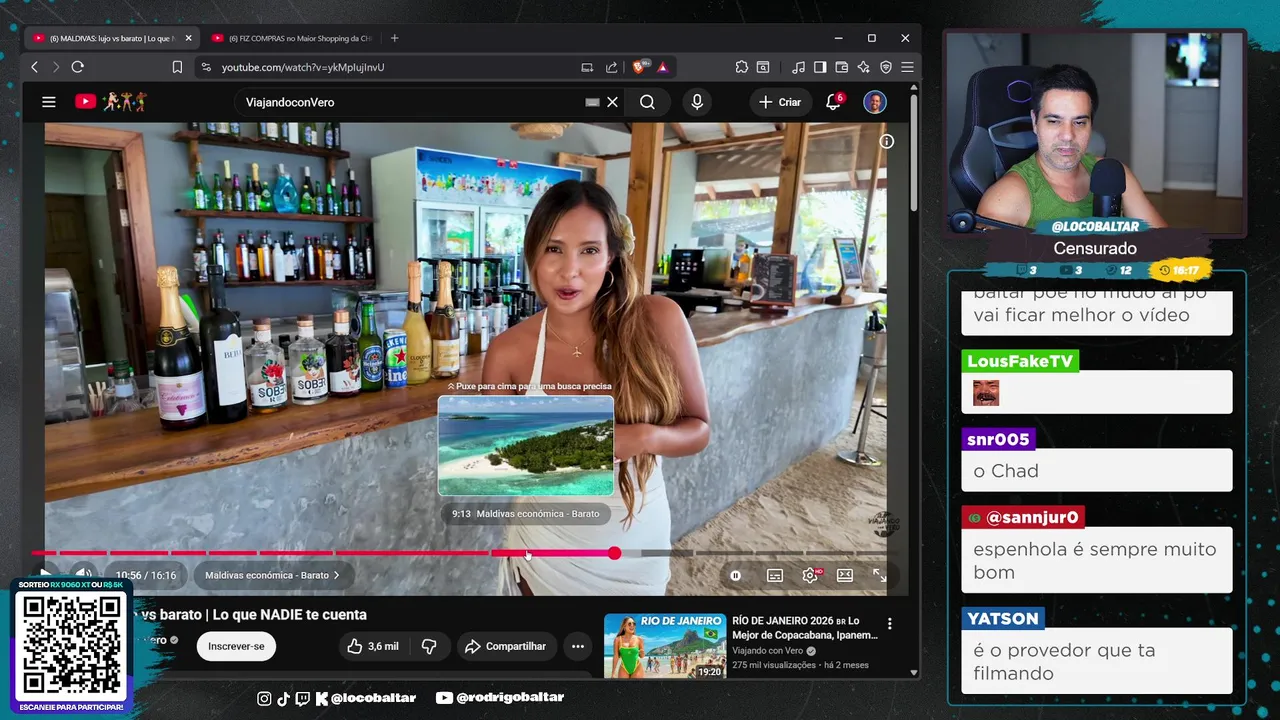Viewport: 1280px width, 720px height.
Task: Click the Compartilhar share button
Action: click(x=505, y=646)
